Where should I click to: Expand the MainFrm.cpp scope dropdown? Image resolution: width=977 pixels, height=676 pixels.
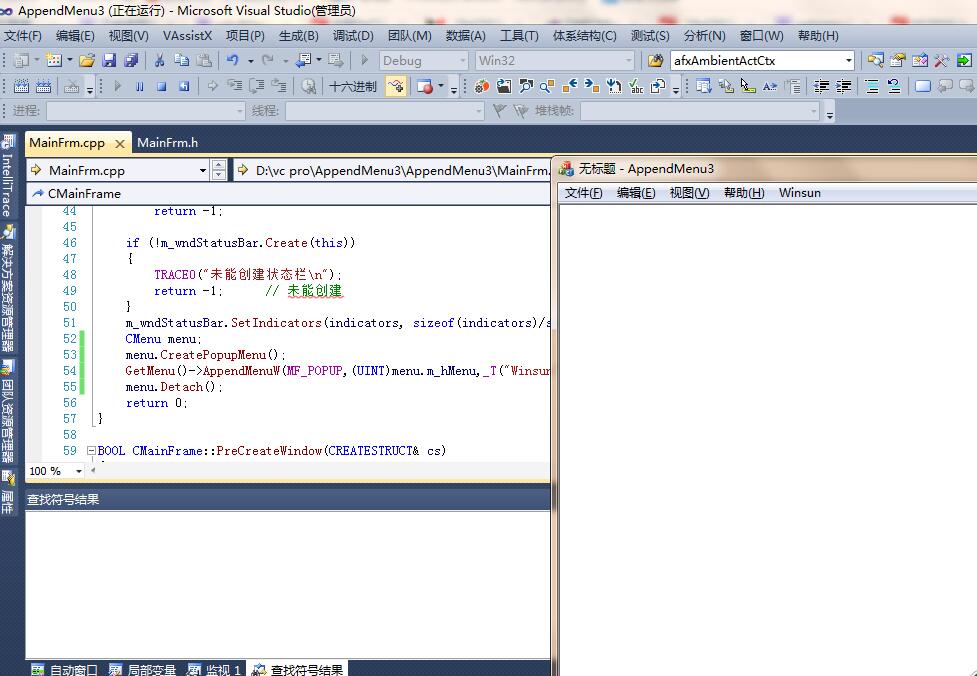click(202, 171)
